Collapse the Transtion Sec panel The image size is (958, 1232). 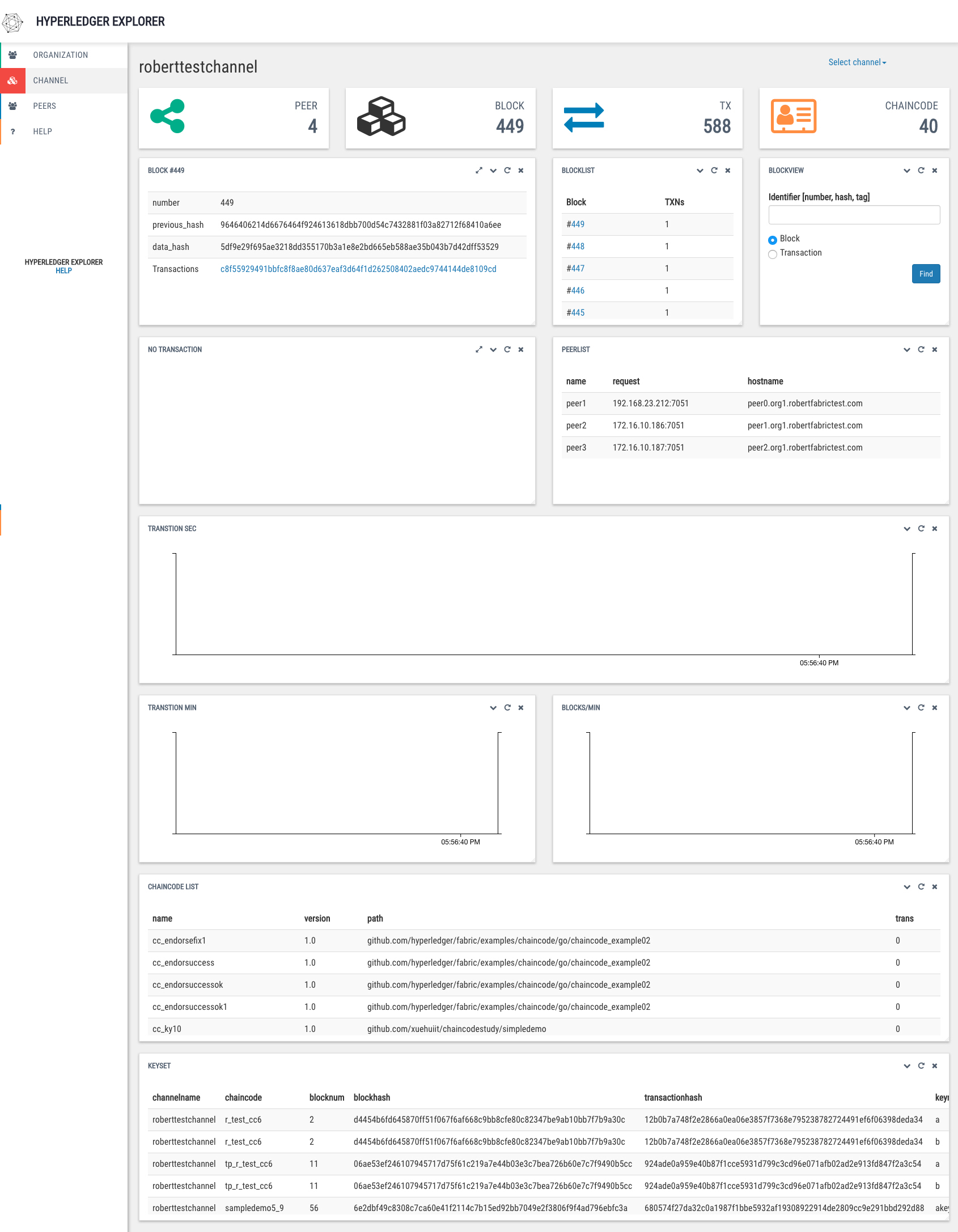coord(907,529)
